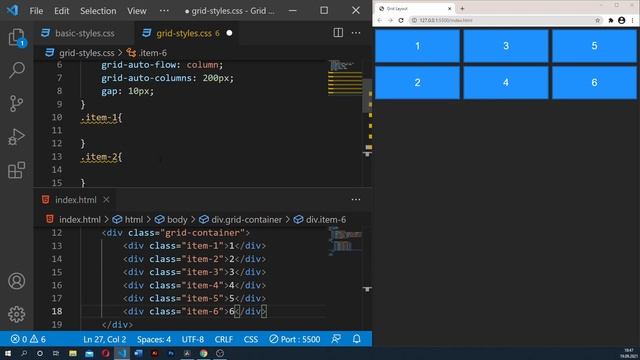Image resolution: width=640 pixels, height=360 pixels.
Task: Open the Search view in activity bar
Action: click(x=17, y=70)
